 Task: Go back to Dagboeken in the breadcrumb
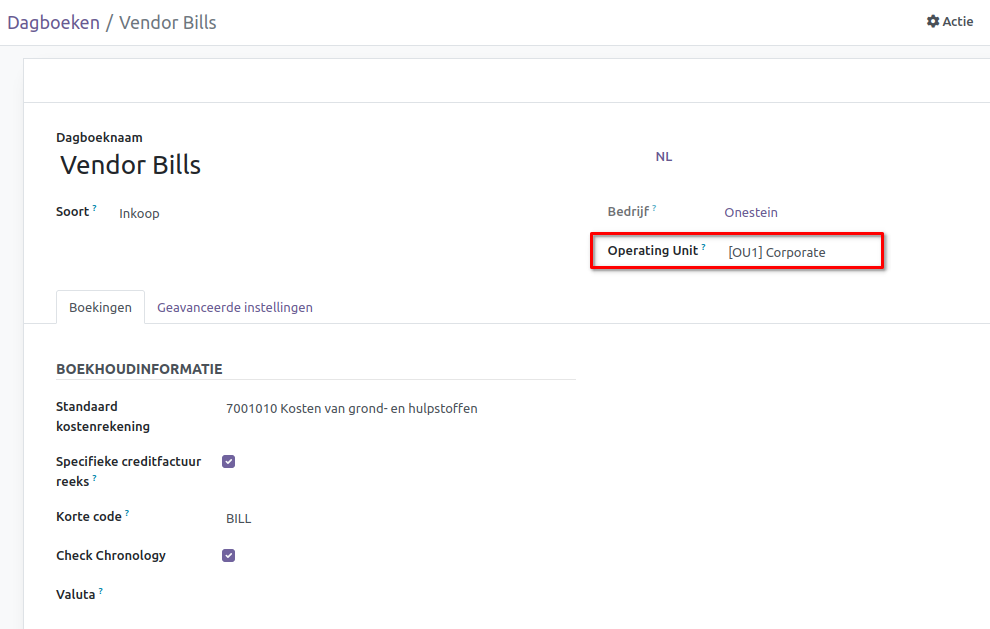point(53,22)
